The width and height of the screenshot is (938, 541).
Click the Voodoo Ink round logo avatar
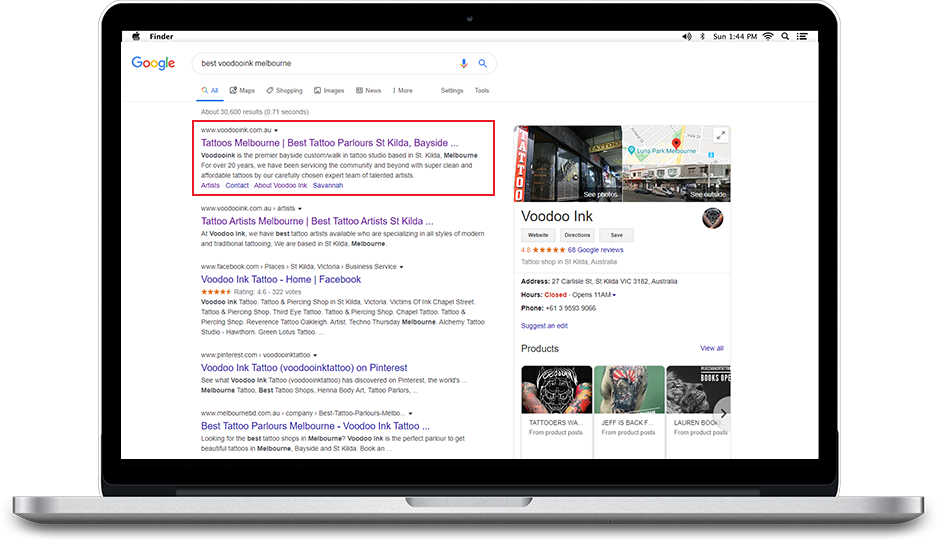pyautogui.click(x=712, y=218)
